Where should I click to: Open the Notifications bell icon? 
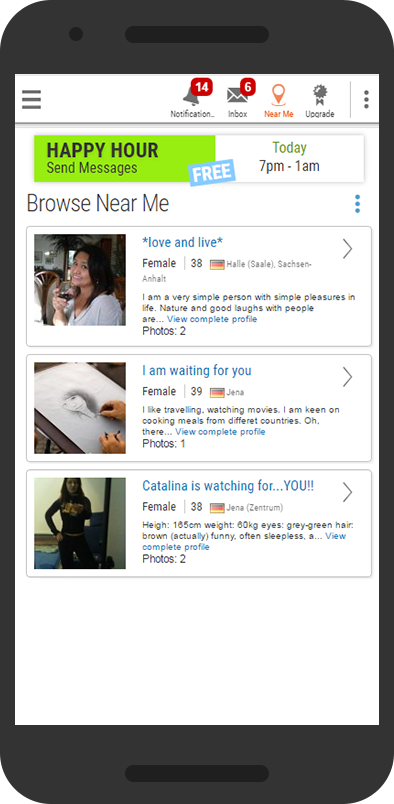pos(191,96)
